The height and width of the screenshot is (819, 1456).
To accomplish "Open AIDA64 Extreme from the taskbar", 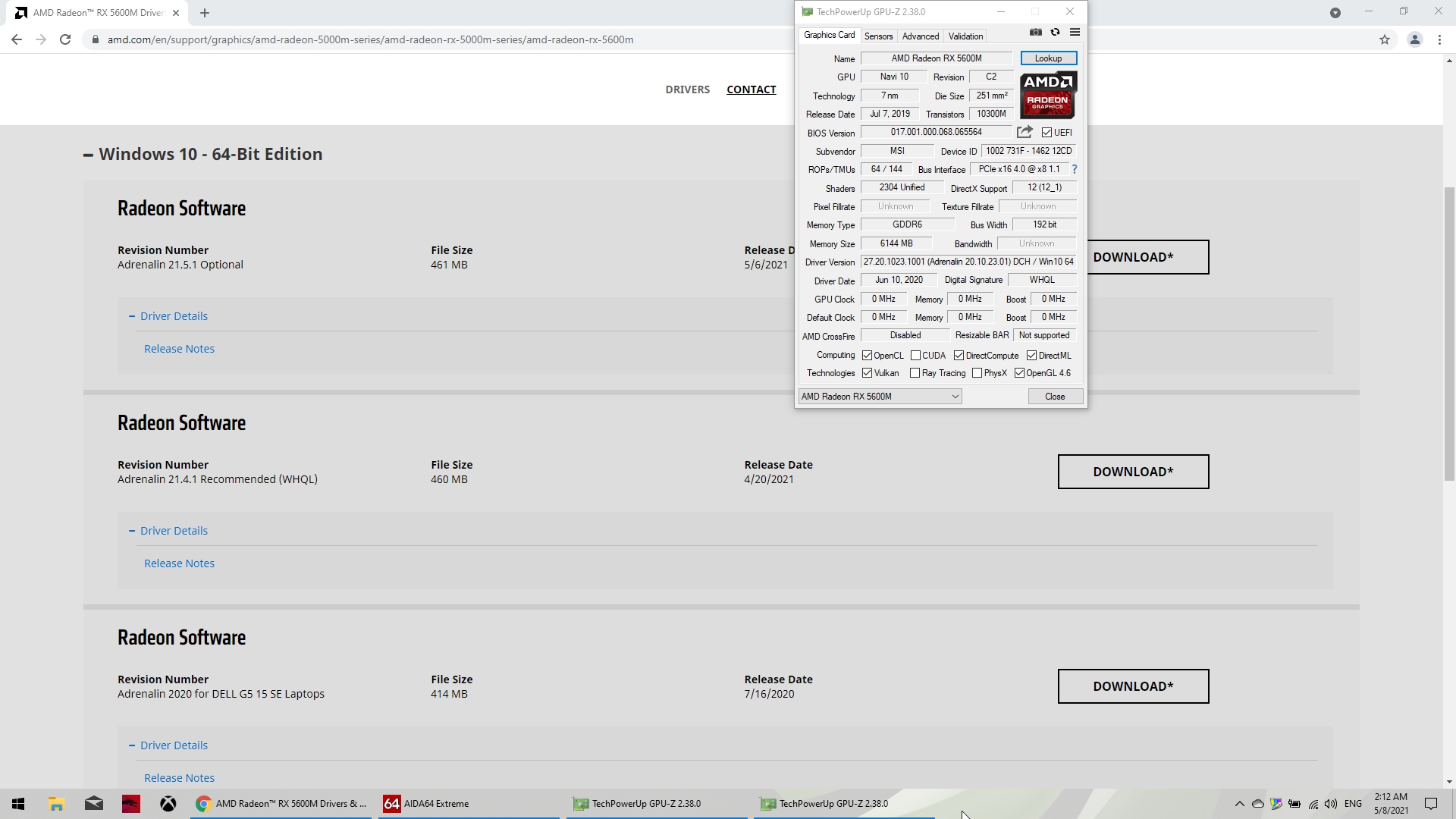I will click(x=427, y=804).
